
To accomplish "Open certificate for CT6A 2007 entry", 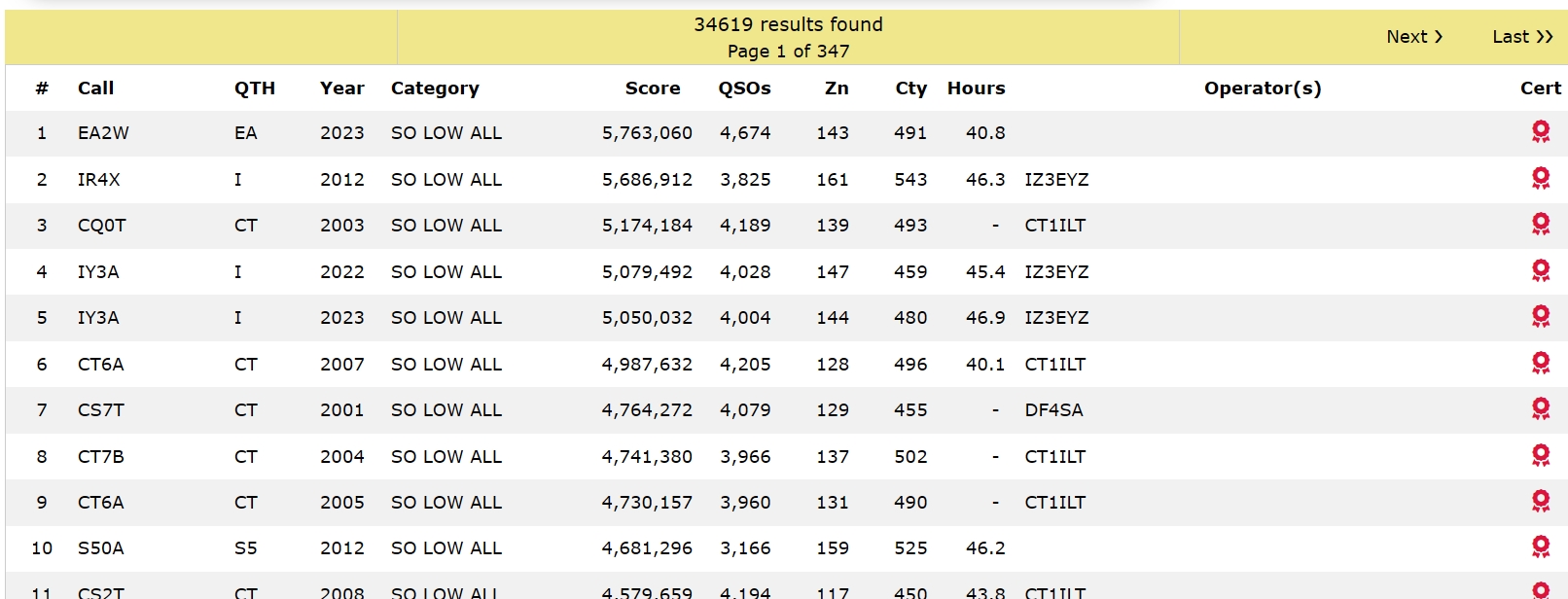I will point(1541,363).
